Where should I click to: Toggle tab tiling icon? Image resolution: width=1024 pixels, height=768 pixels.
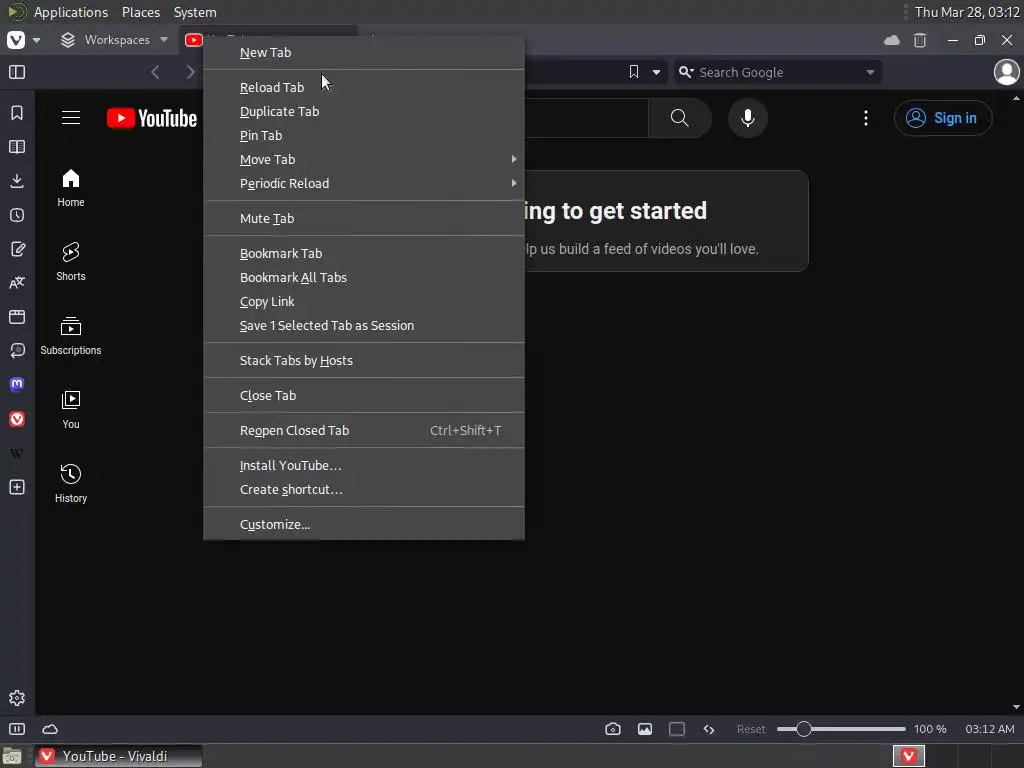coord(677,729)
